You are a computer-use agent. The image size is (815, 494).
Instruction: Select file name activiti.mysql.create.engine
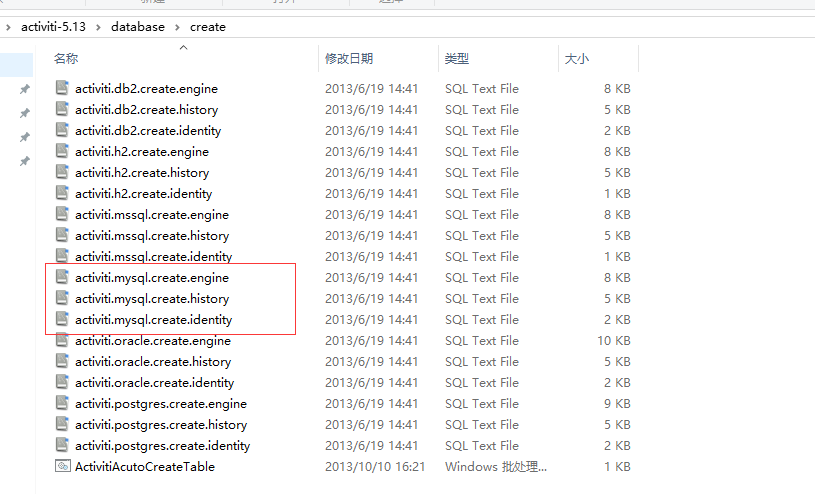click(x=152, y=278)
